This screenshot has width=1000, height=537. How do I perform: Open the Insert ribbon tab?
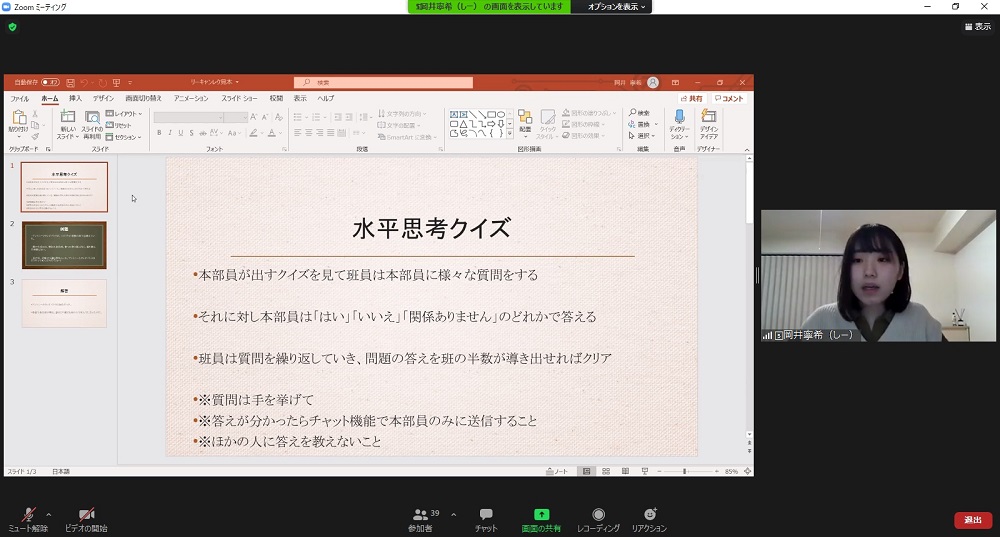[75, 98]
